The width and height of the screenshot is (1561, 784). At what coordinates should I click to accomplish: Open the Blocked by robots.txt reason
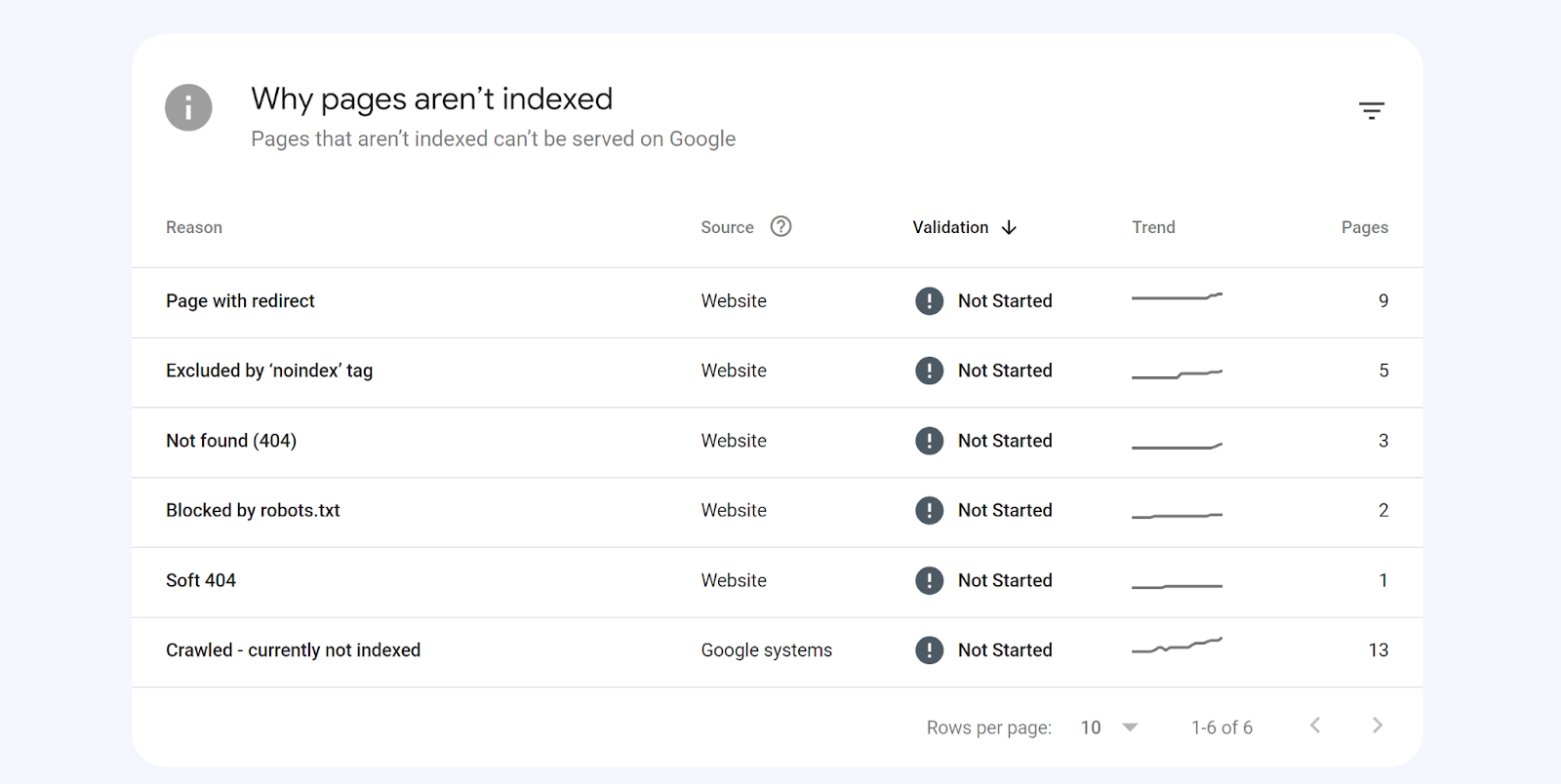click(253, 510)
